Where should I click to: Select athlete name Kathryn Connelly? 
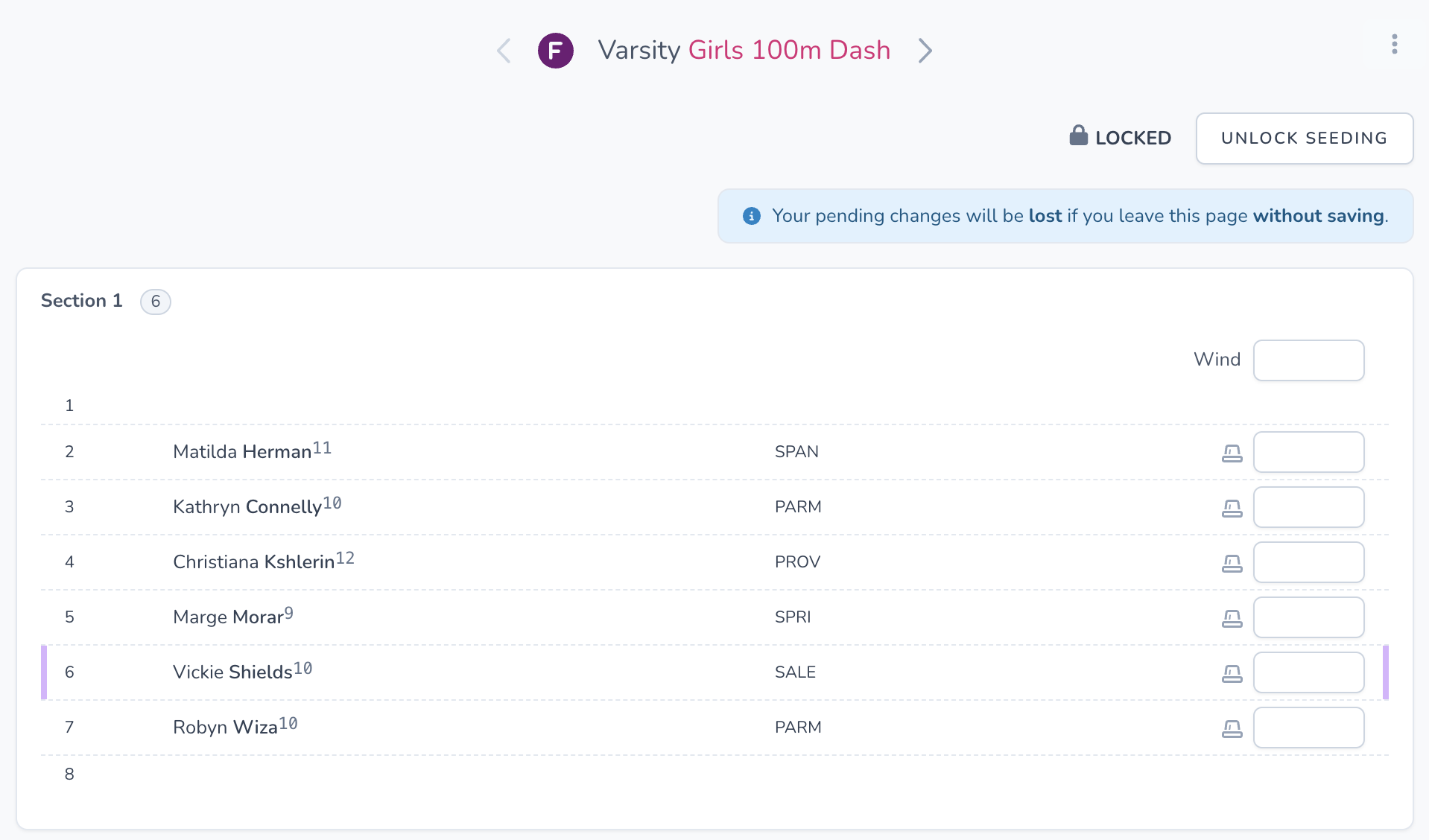tap(247, 507)
